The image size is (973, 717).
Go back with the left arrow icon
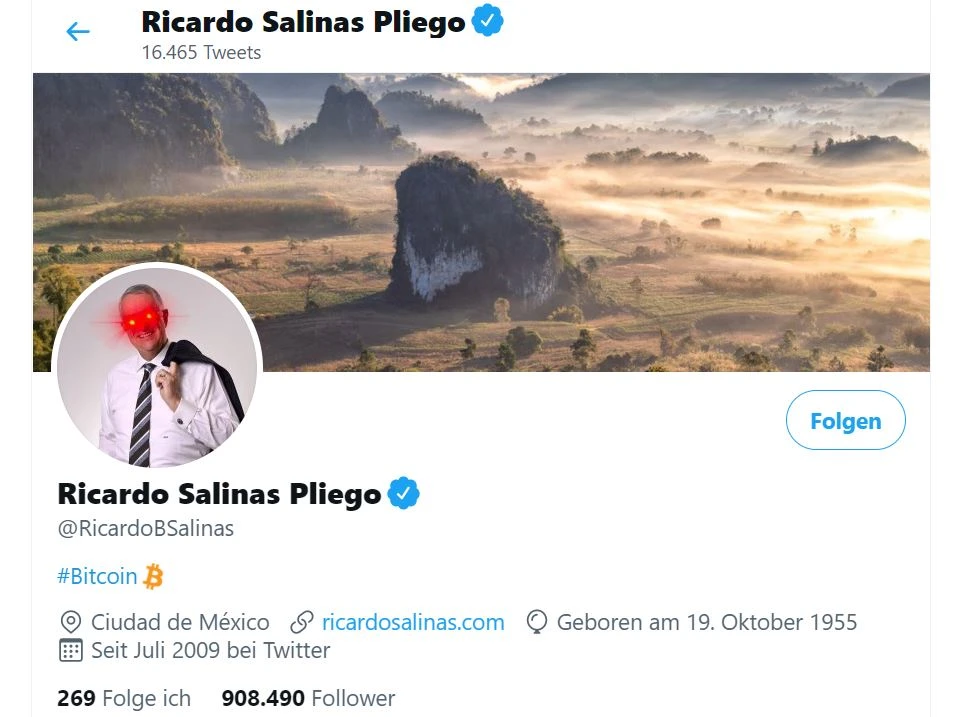pyautogui.click(x=78, y=31)
